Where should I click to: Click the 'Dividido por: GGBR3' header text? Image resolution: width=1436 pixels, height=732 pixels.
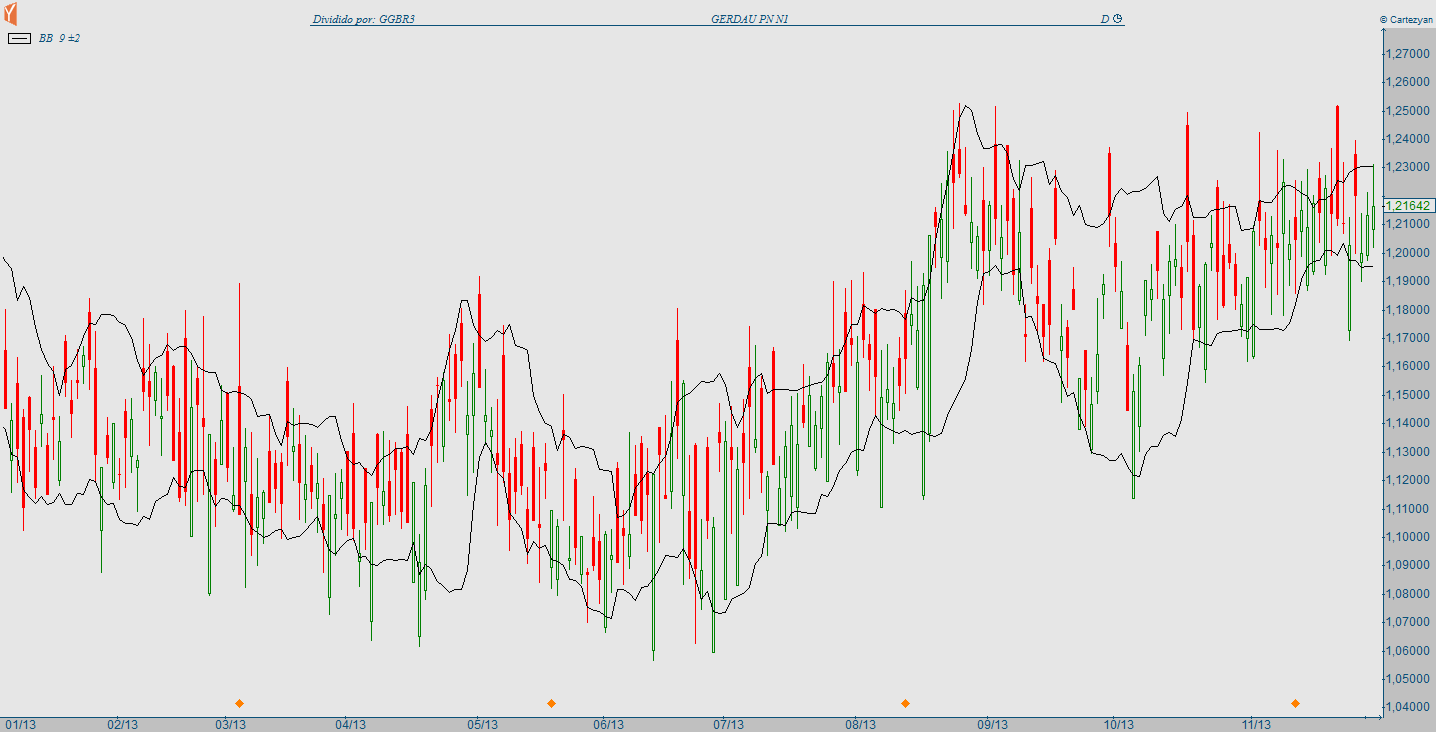[363, 19]
